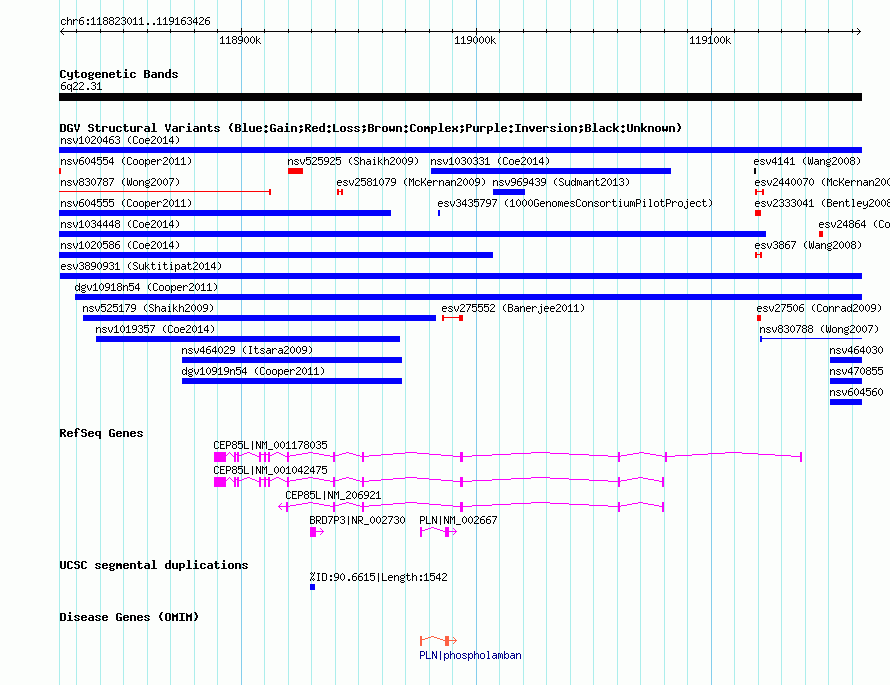Select the Cytogenetic Bands track title
This screenshot has width=890, height=685.
(119, 74)
